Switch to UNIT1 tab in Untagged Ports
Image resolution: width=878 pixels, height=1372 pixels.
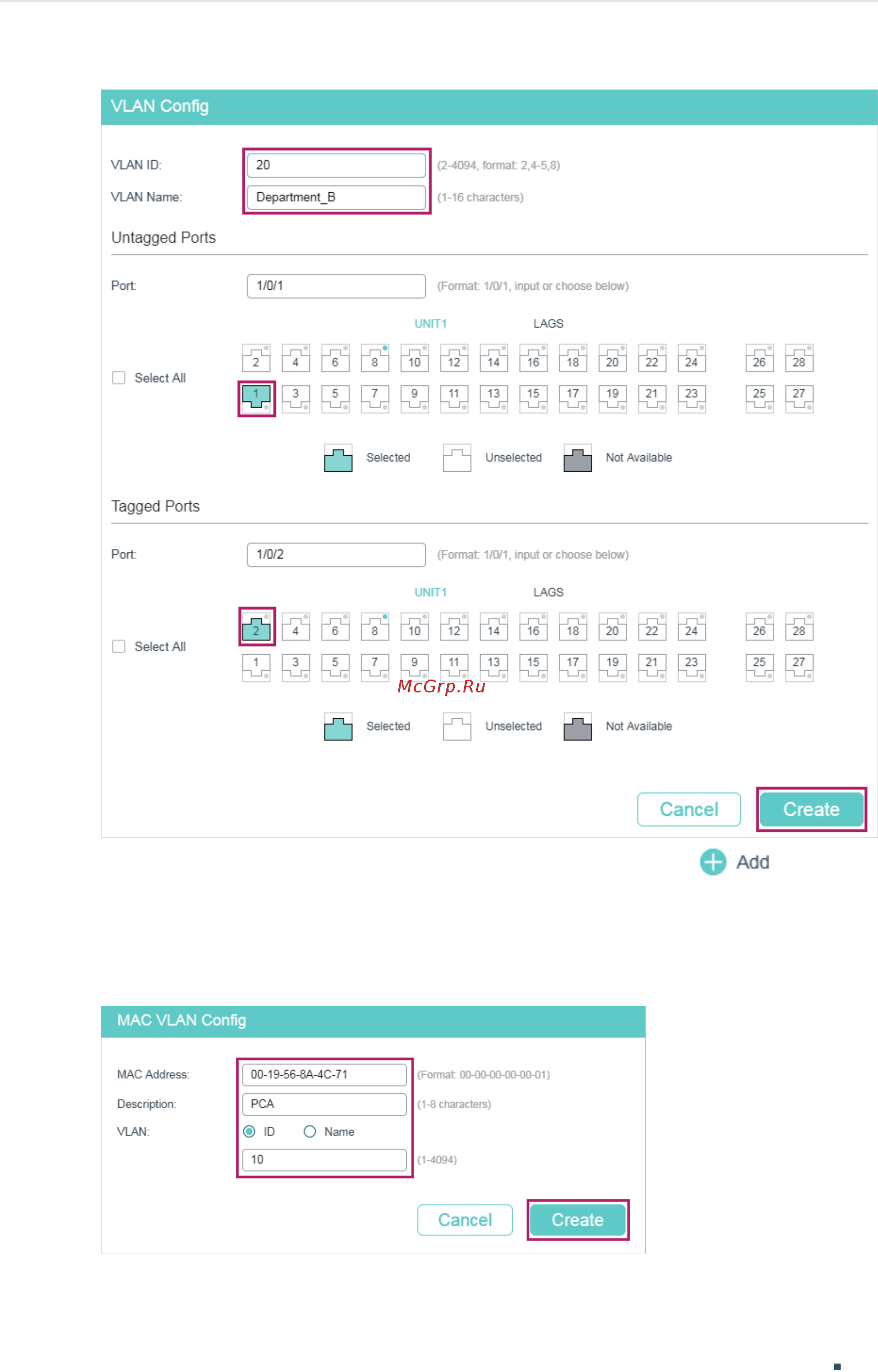point(430,324)
